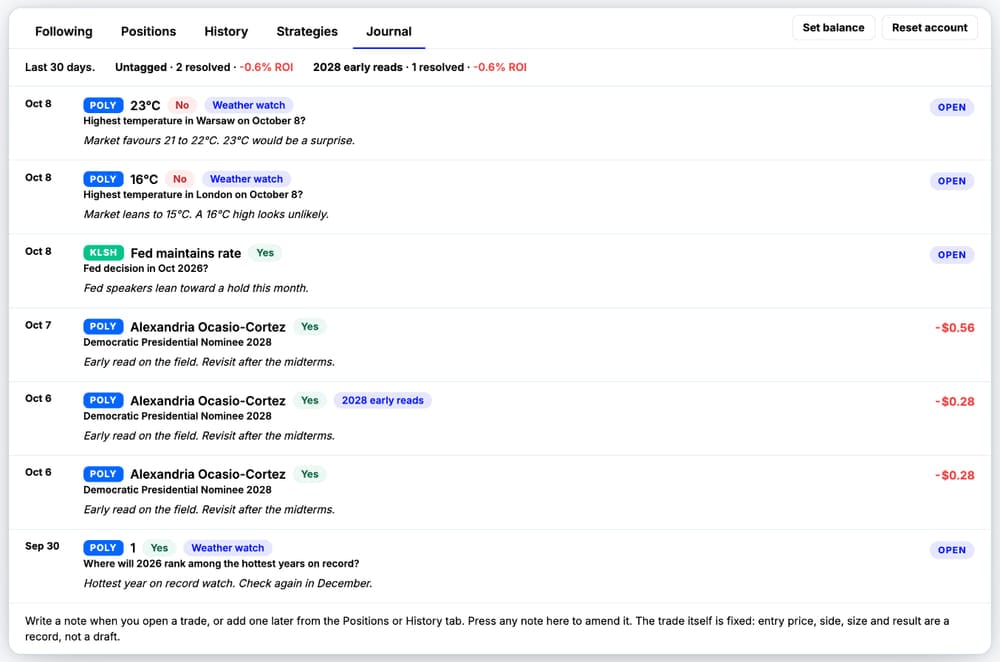
Task: Click the 16°C entry title
Action: tap(144, 179)
